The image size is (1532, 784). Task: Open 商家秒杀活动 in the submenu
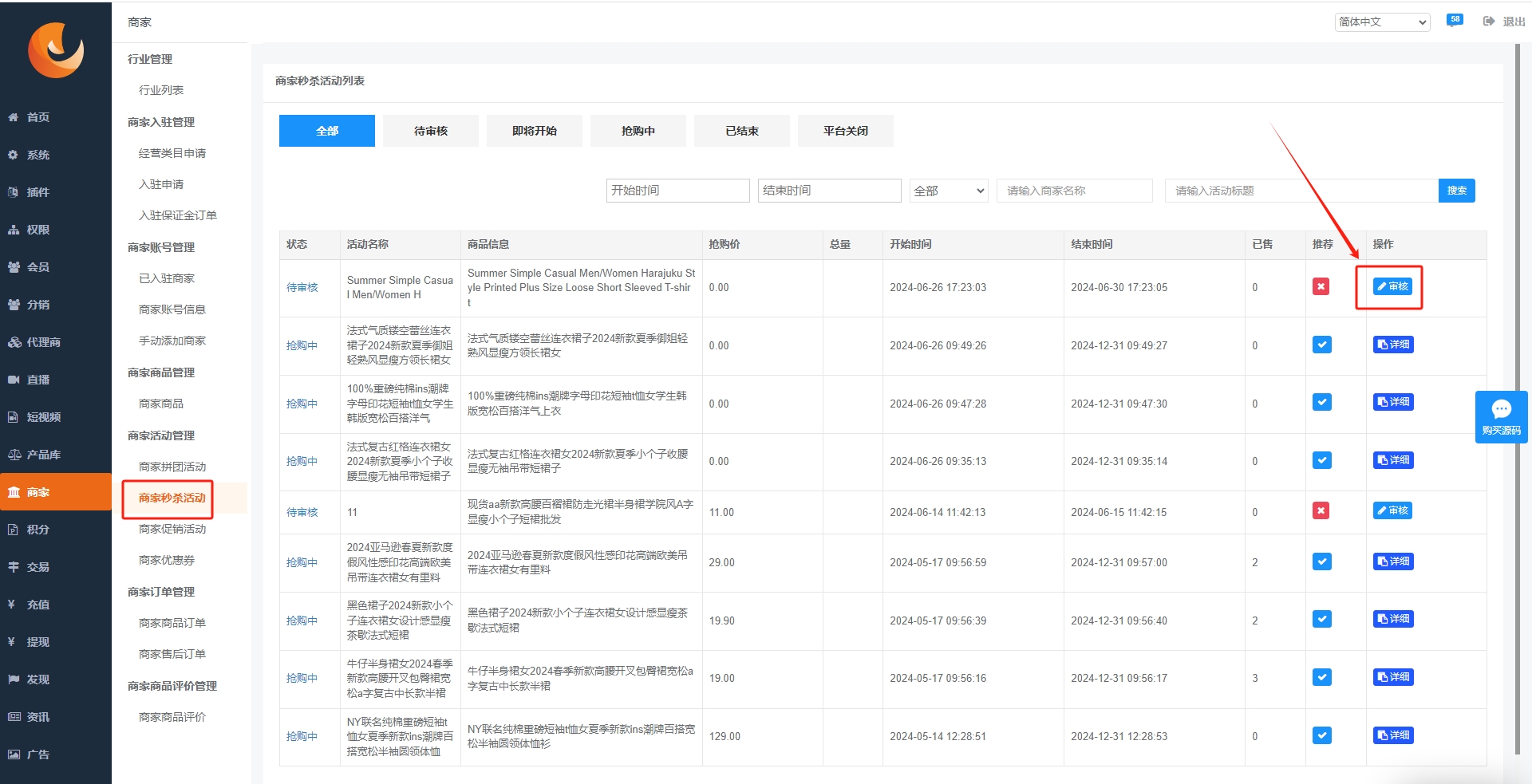coord(172,498)
